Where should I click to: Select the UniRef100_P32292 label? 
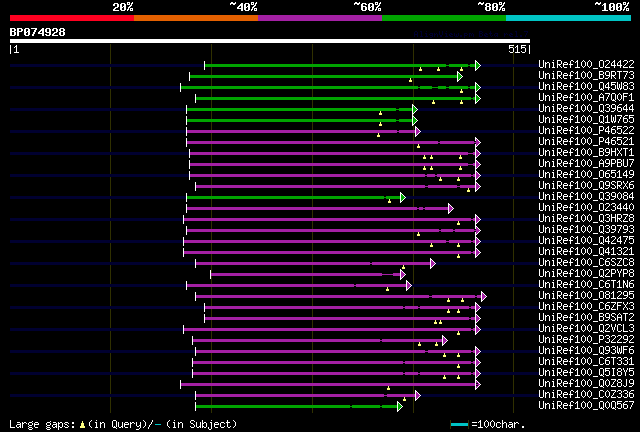(x=586, y=340)
